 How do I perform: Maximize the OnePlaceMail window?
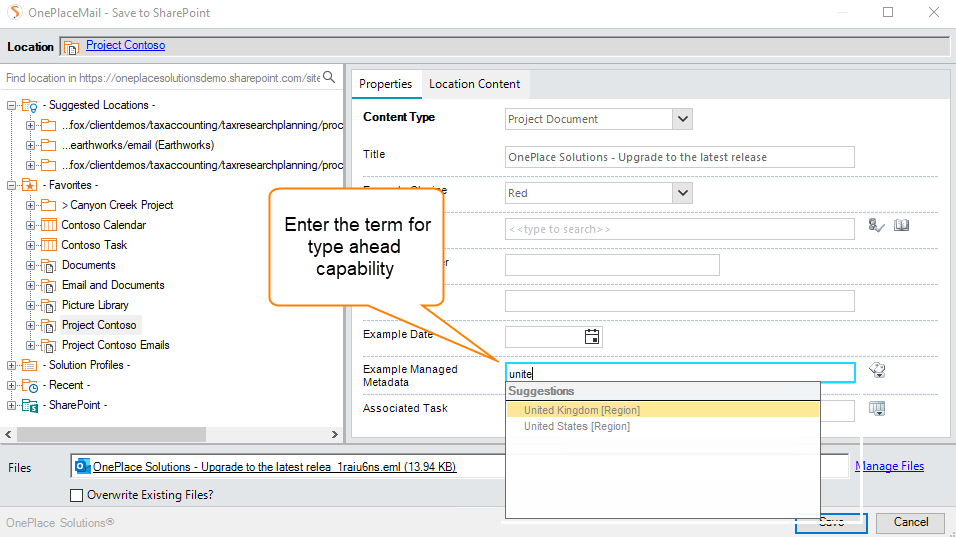pyautogui.click(x=888, y=12)
